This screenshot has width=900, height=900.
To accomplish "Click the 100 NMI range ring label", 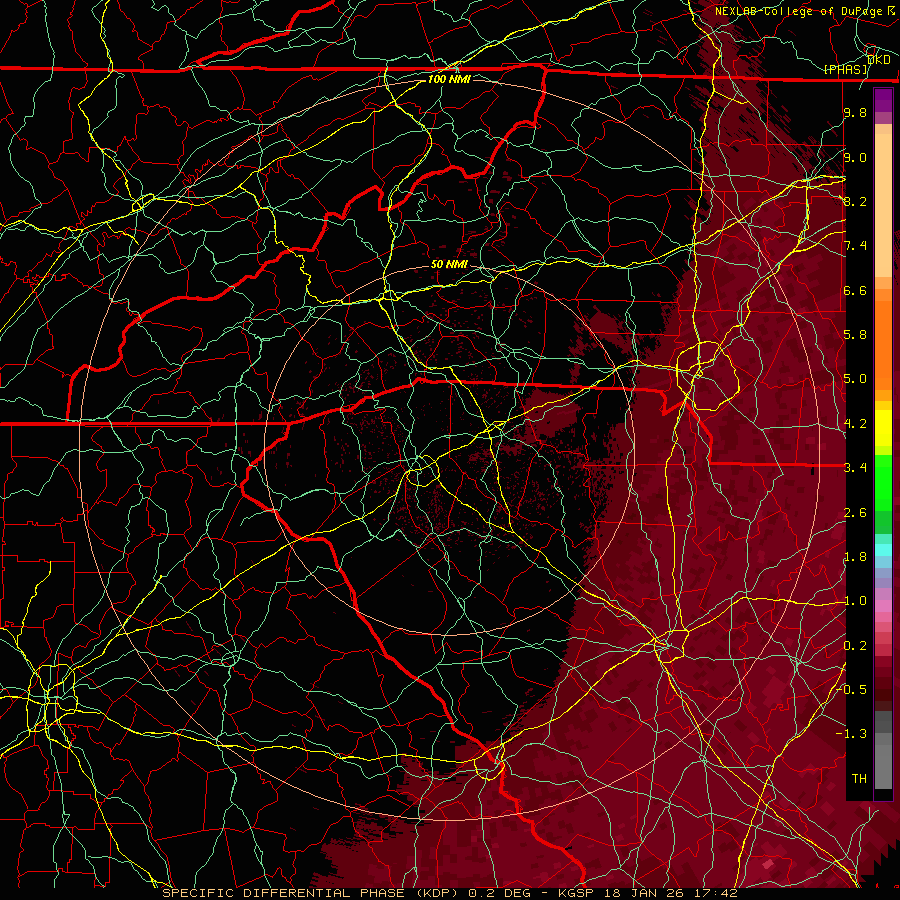I will (449, 79).
